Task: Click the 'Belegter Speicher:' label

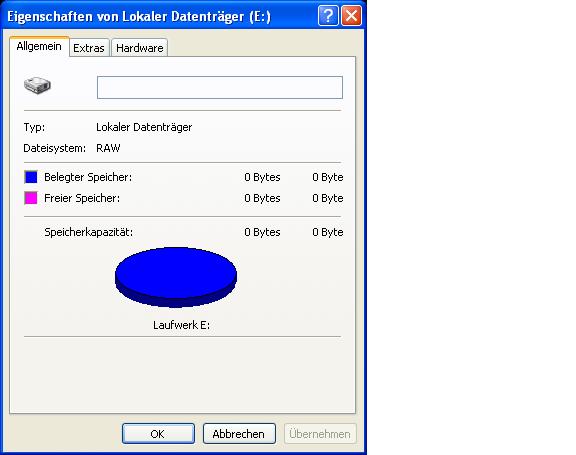Action: 88,177
